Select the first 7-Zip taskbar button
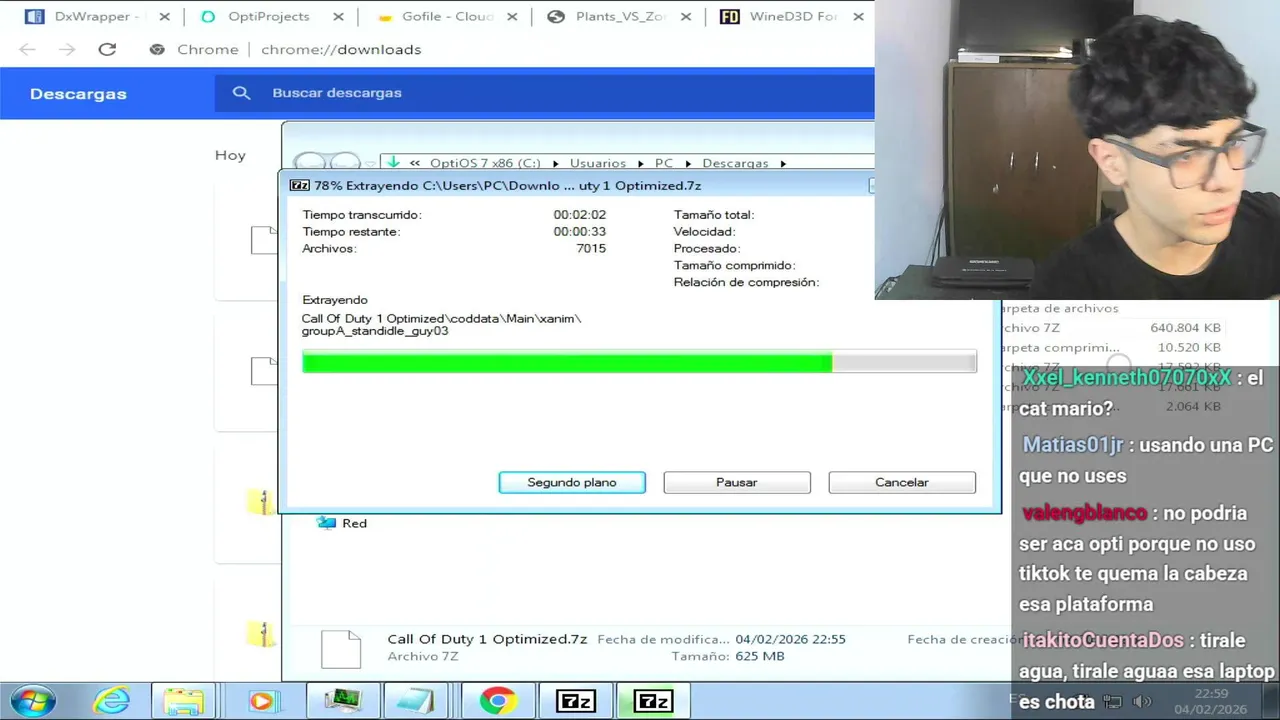The height and width of the screenshot is (720, 1280). point(576,701)
